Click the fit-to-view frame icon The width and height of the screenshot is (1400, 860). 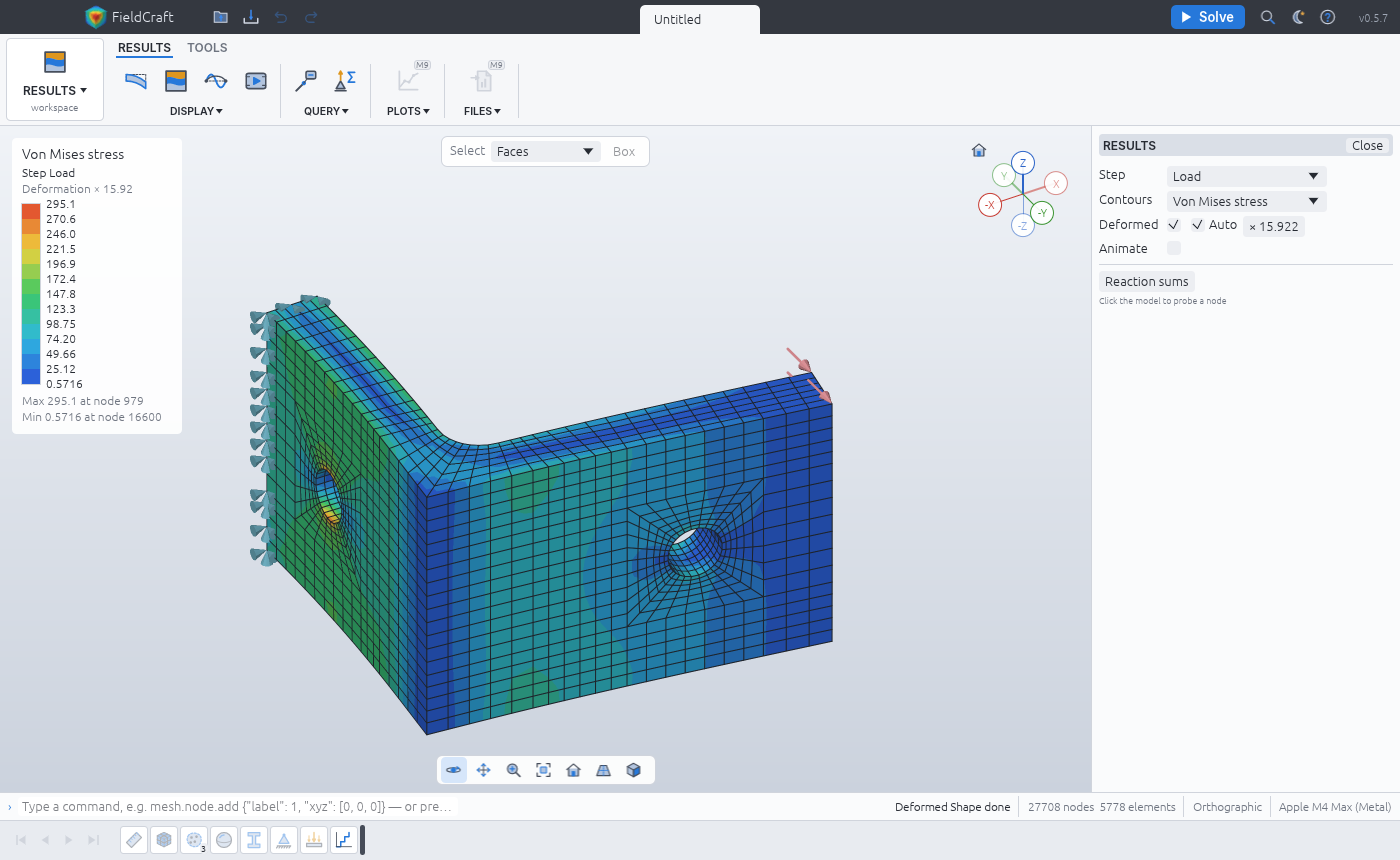544,770
